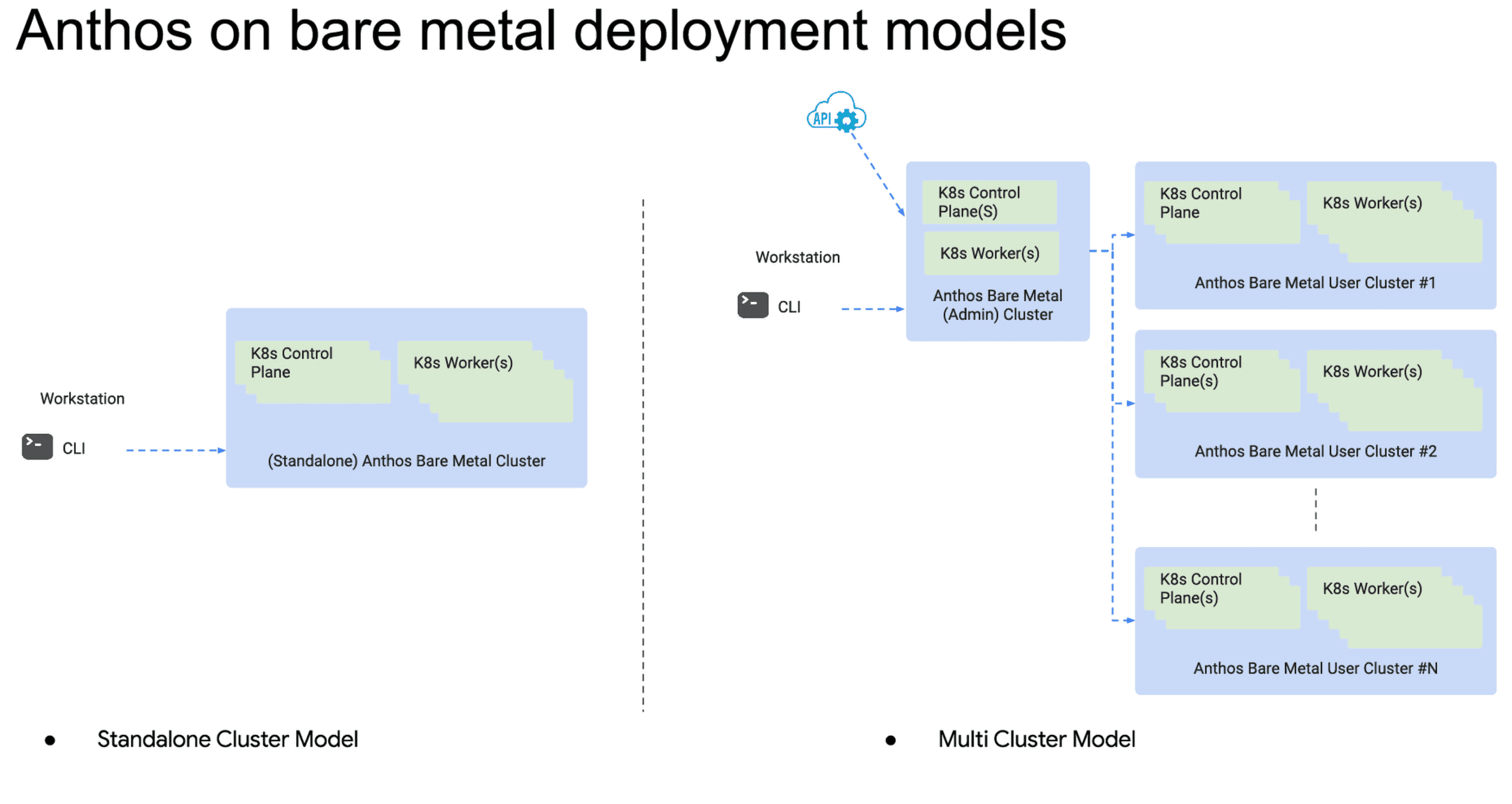1512x804 pixels.
Task: Select 'K8s Worker(s)' box in Standalone cluster
Action: point(485,381)
